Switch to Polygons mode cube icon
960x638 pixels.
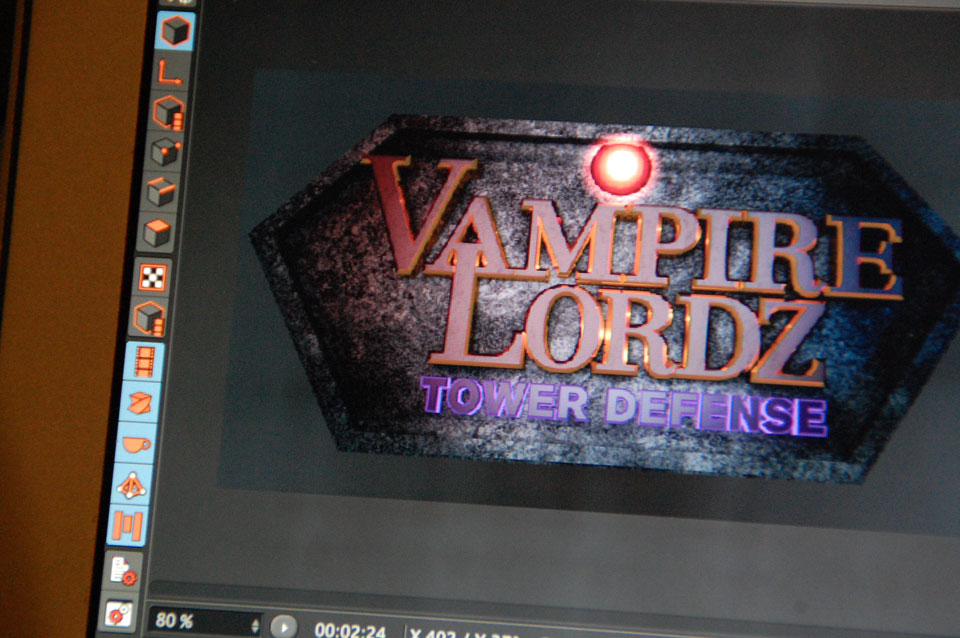(157, 232)
